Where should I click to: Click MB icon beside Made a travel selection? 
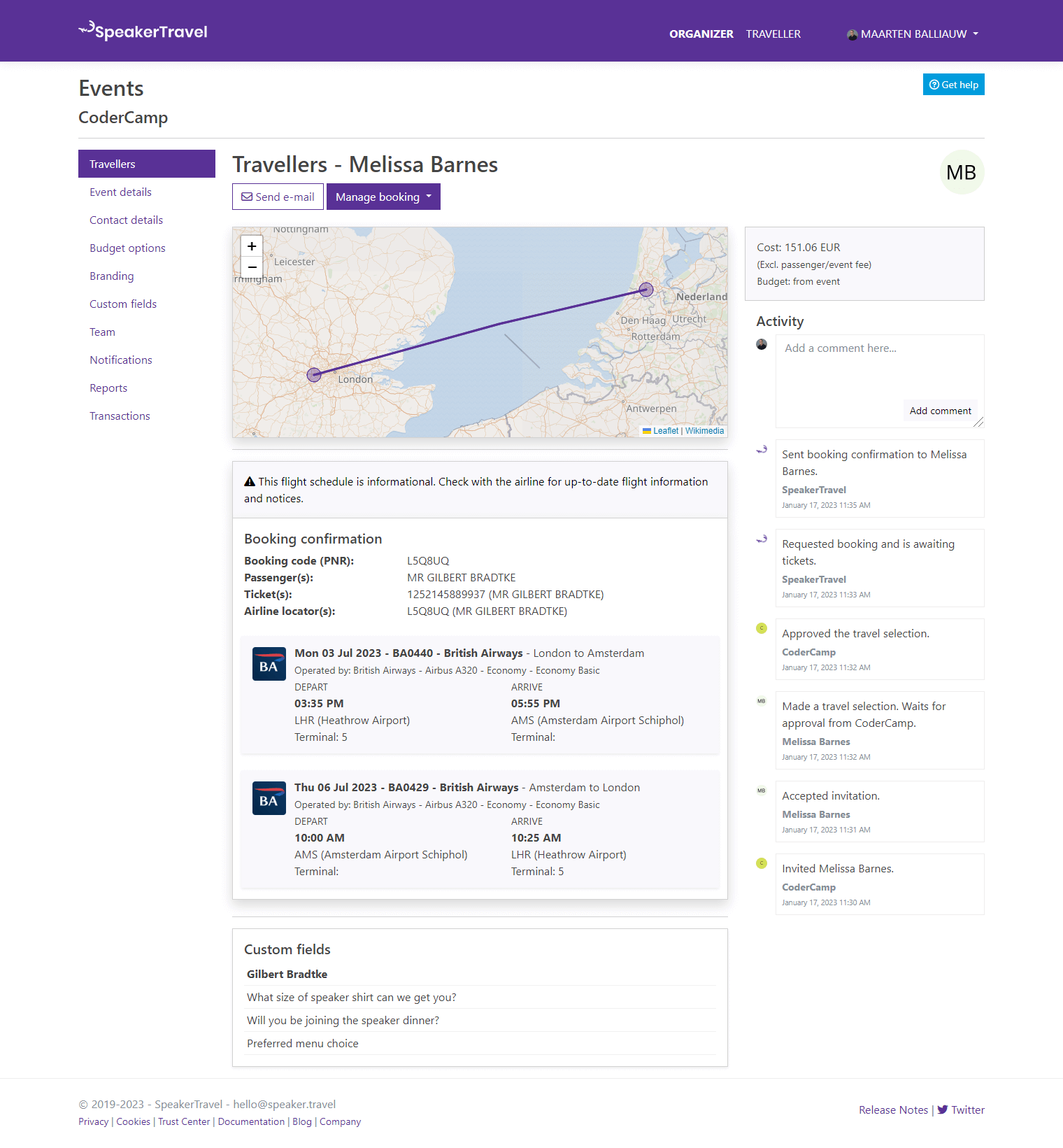point(762,701)
